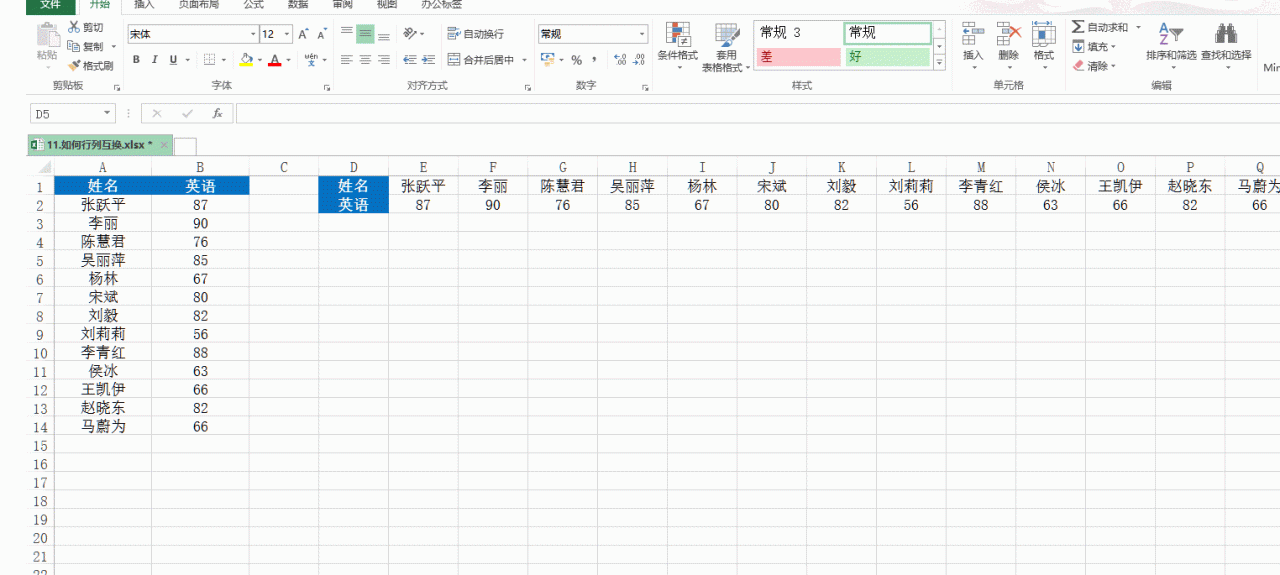Switch to the Home (开始) tab
The width and height of the screenshot is (1280, 575).
click(99, 5)
